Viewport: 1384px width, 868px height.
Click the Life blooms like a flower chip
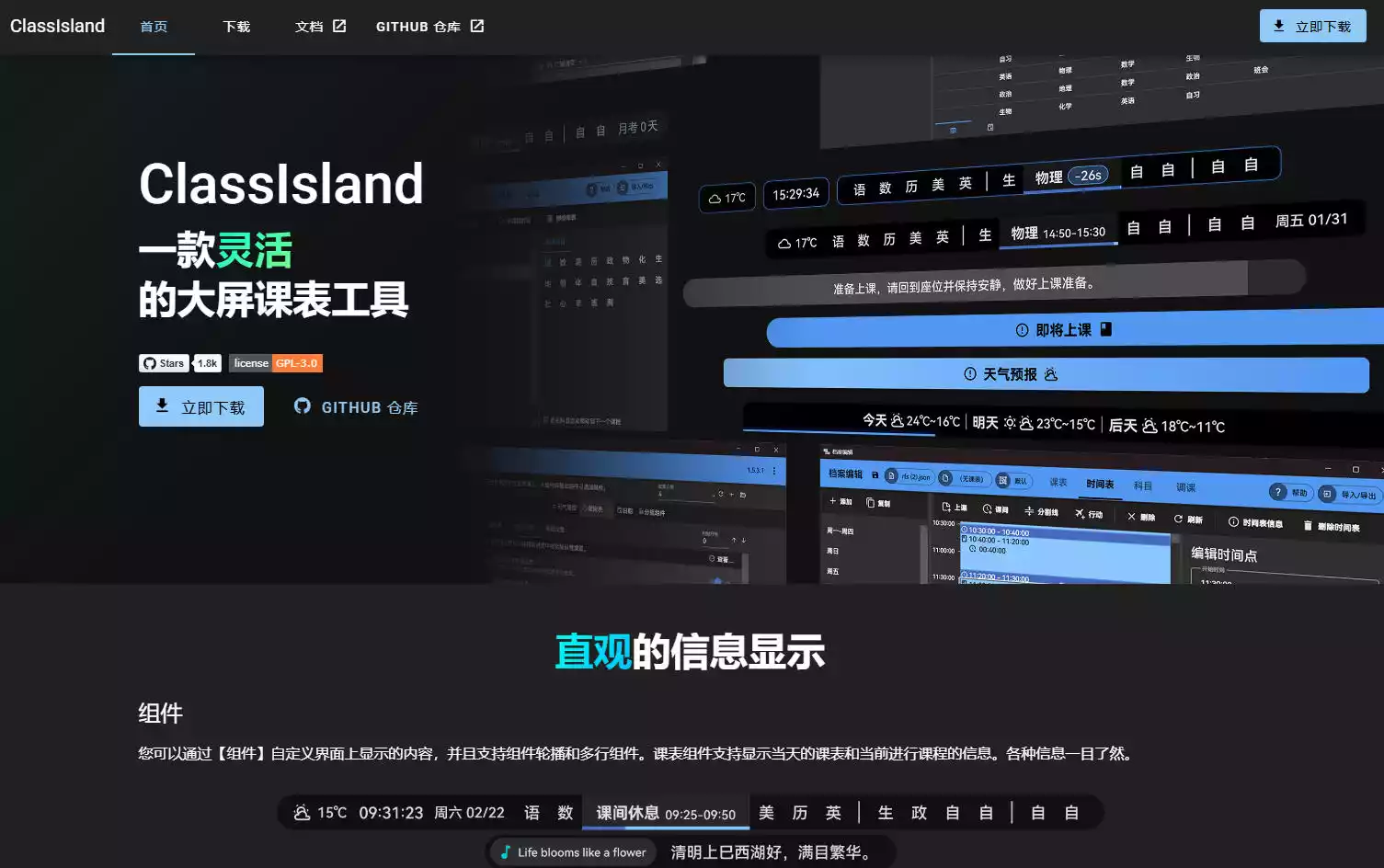(x=573, y=852)
